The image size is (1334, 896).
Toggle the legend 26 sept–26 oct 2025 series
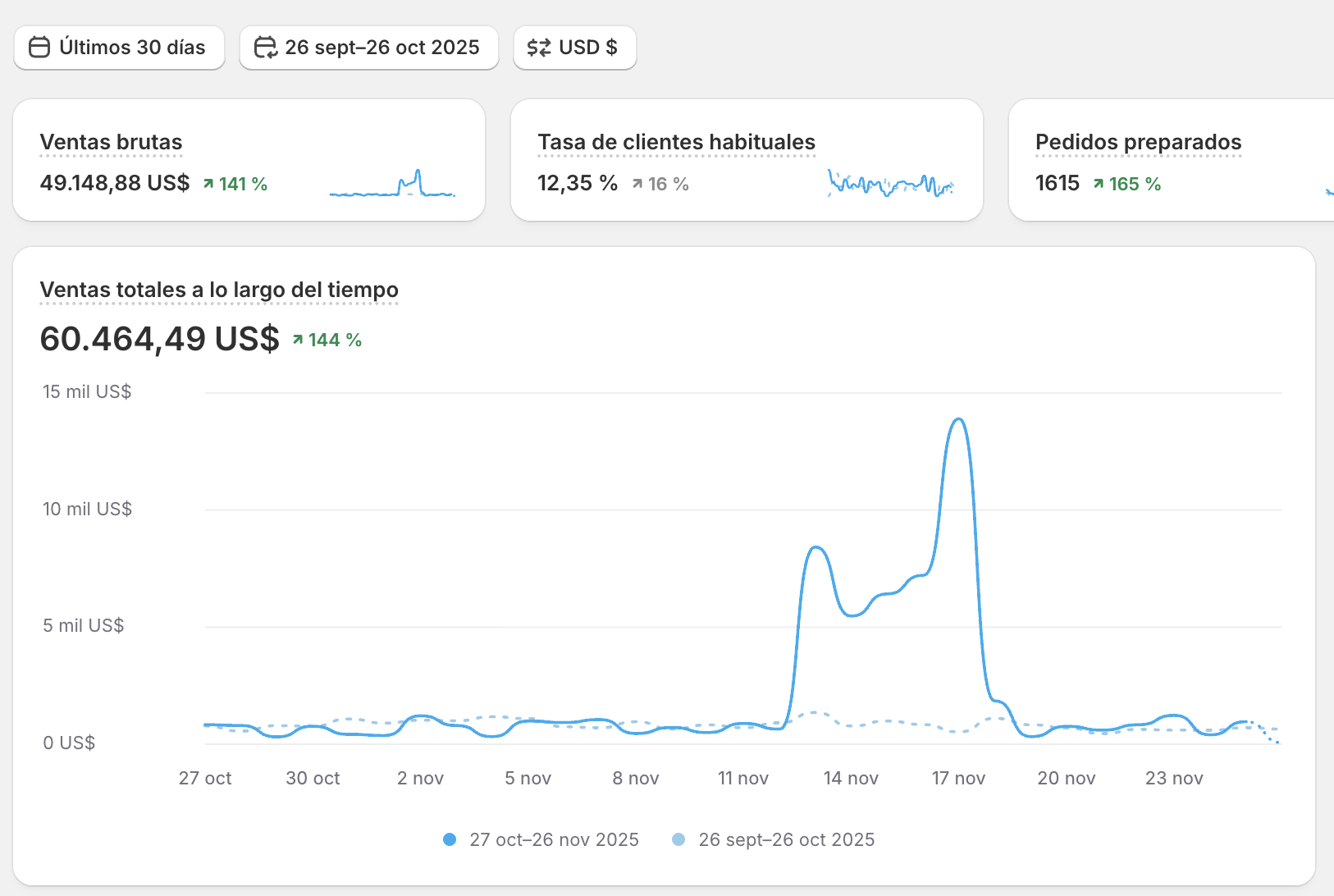pyautogui.click(x=773, y=839)
